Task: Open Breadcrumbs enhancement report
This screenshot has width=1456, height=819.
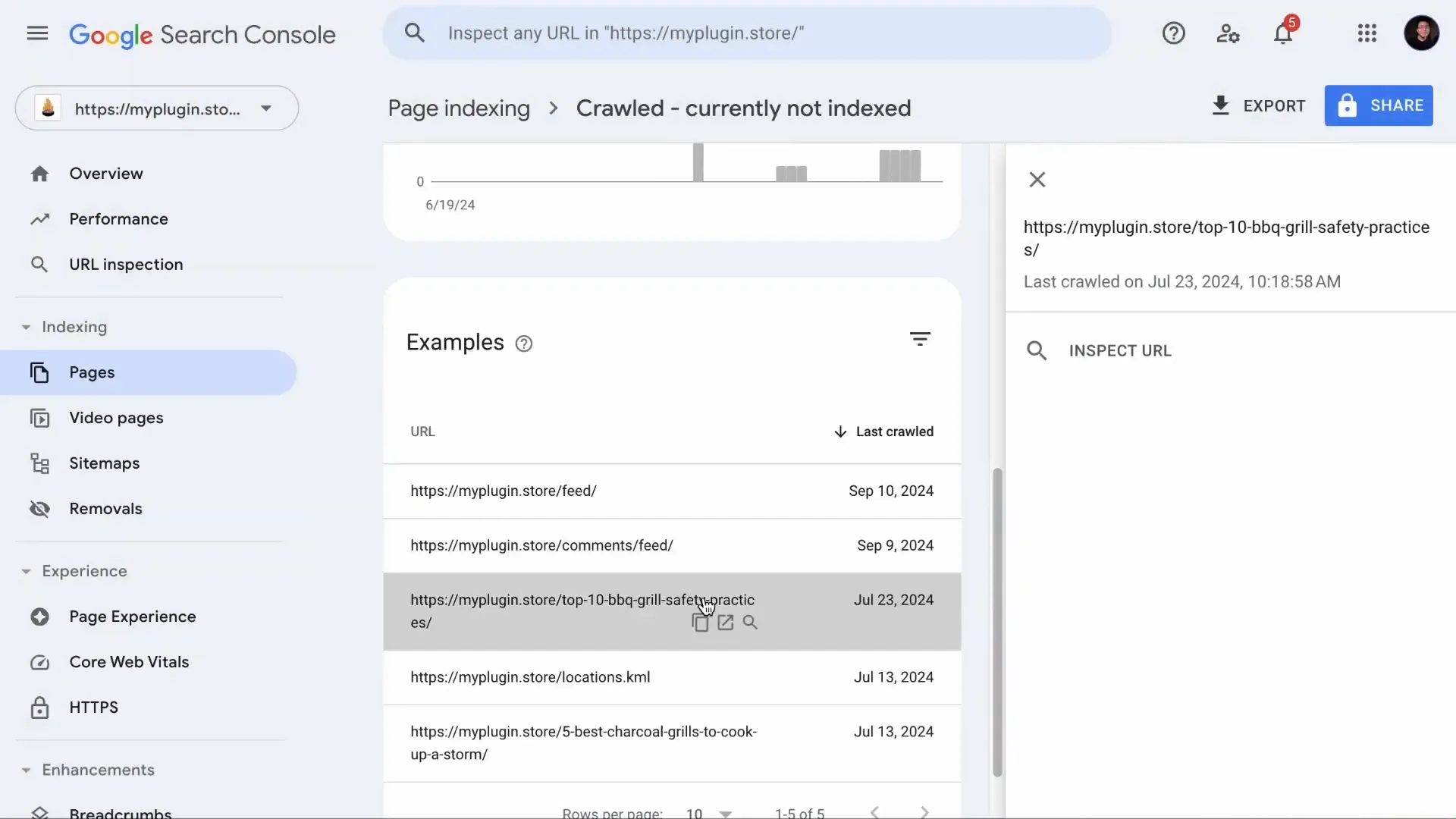Action: click(121, 812)
